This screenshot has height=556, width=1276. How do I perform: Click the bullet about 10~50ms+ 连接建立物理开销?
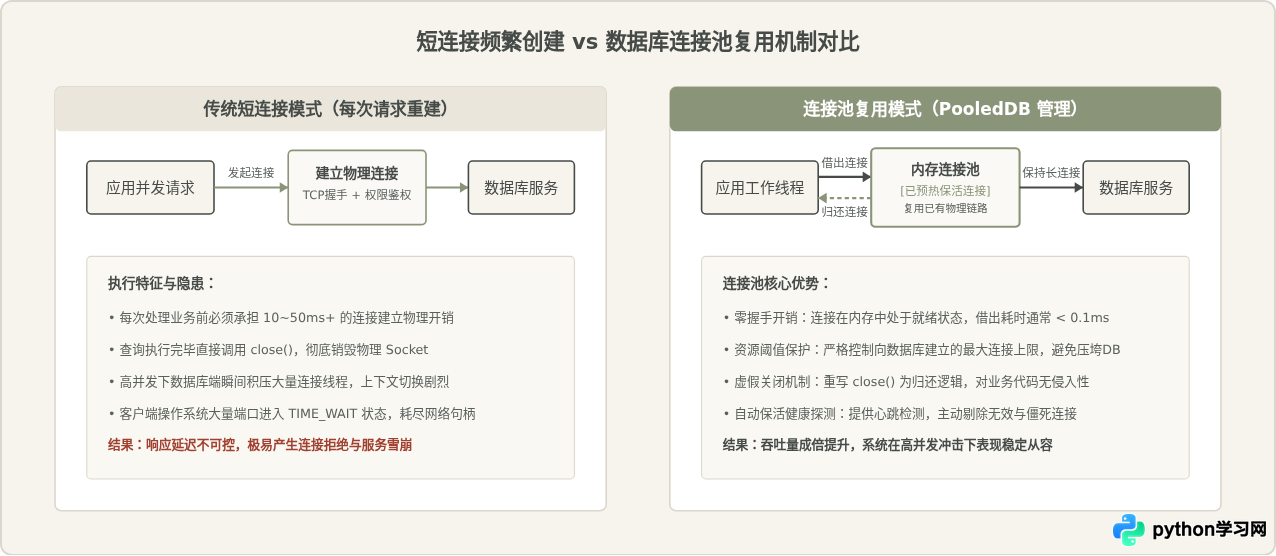[x=281, y=318]
